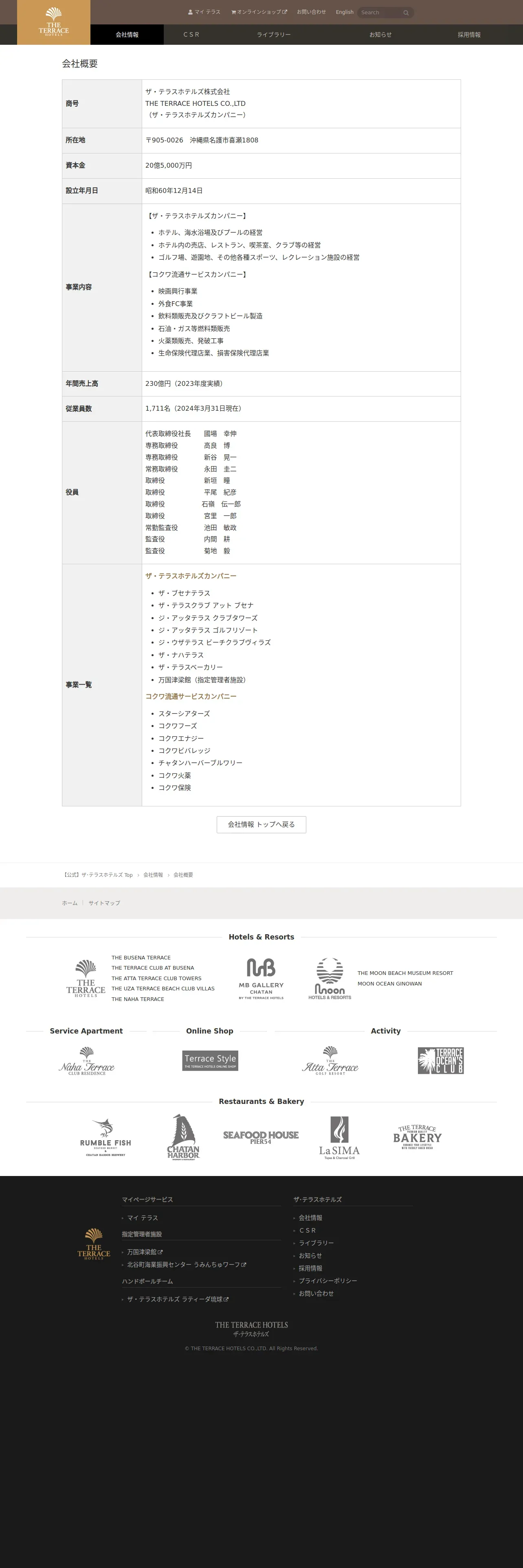Click the gold Terrace Hotels footer logo
The height and width of the screenshot is (1568, 523).
pos(94,1244)
